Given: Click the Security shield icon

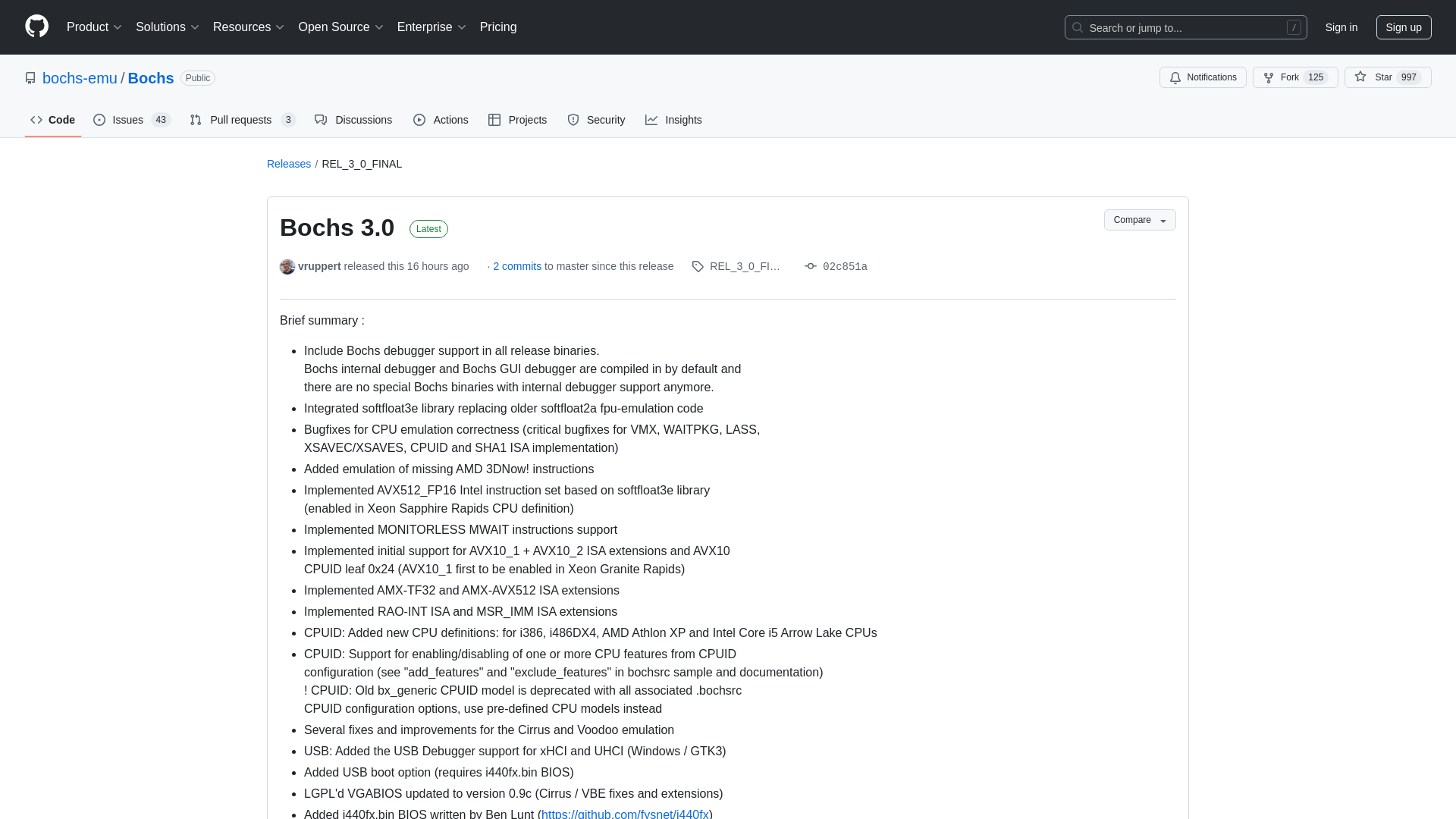Looking at the screenshot, I should point(573,120).
